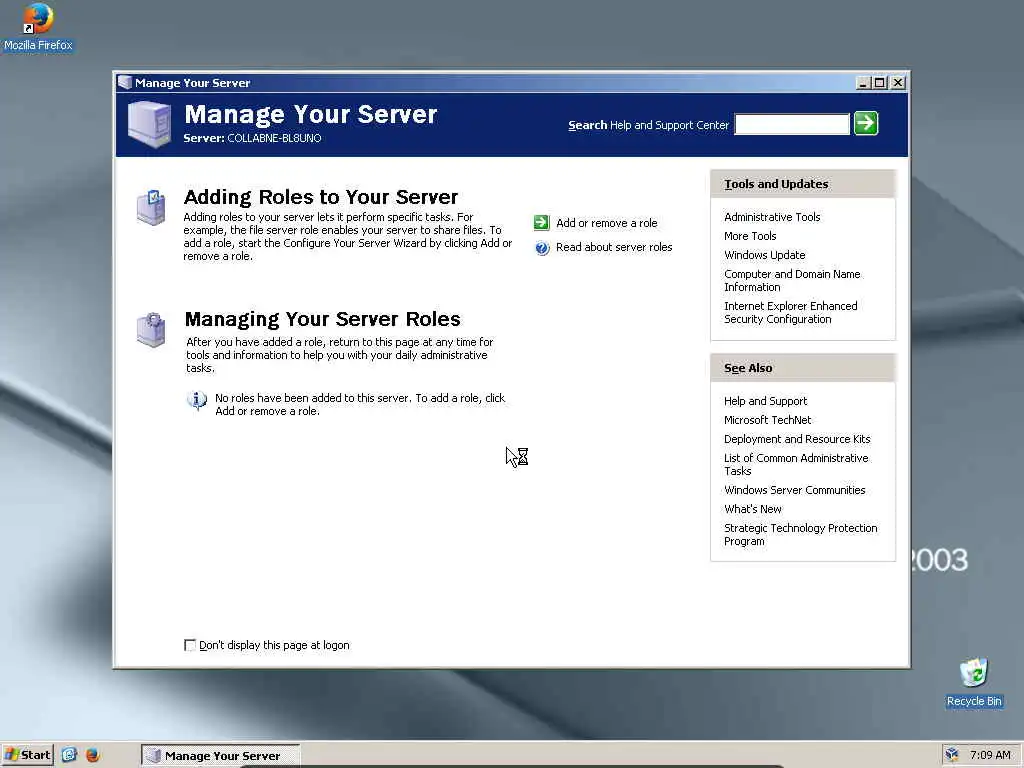
Task: Maximize the Manage Your Server window
Action: [880, 82]
